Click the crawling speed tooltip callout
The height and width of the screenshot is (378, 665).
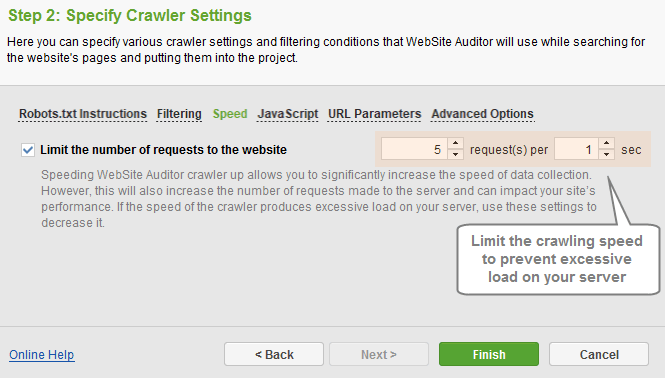tap(558, 259)
